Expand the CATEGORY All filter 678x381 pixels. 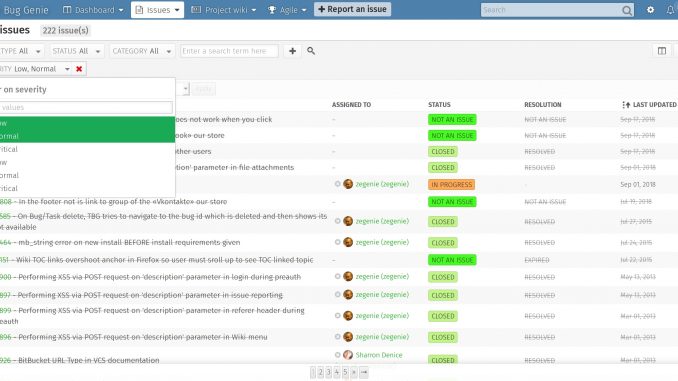(142, 51)
